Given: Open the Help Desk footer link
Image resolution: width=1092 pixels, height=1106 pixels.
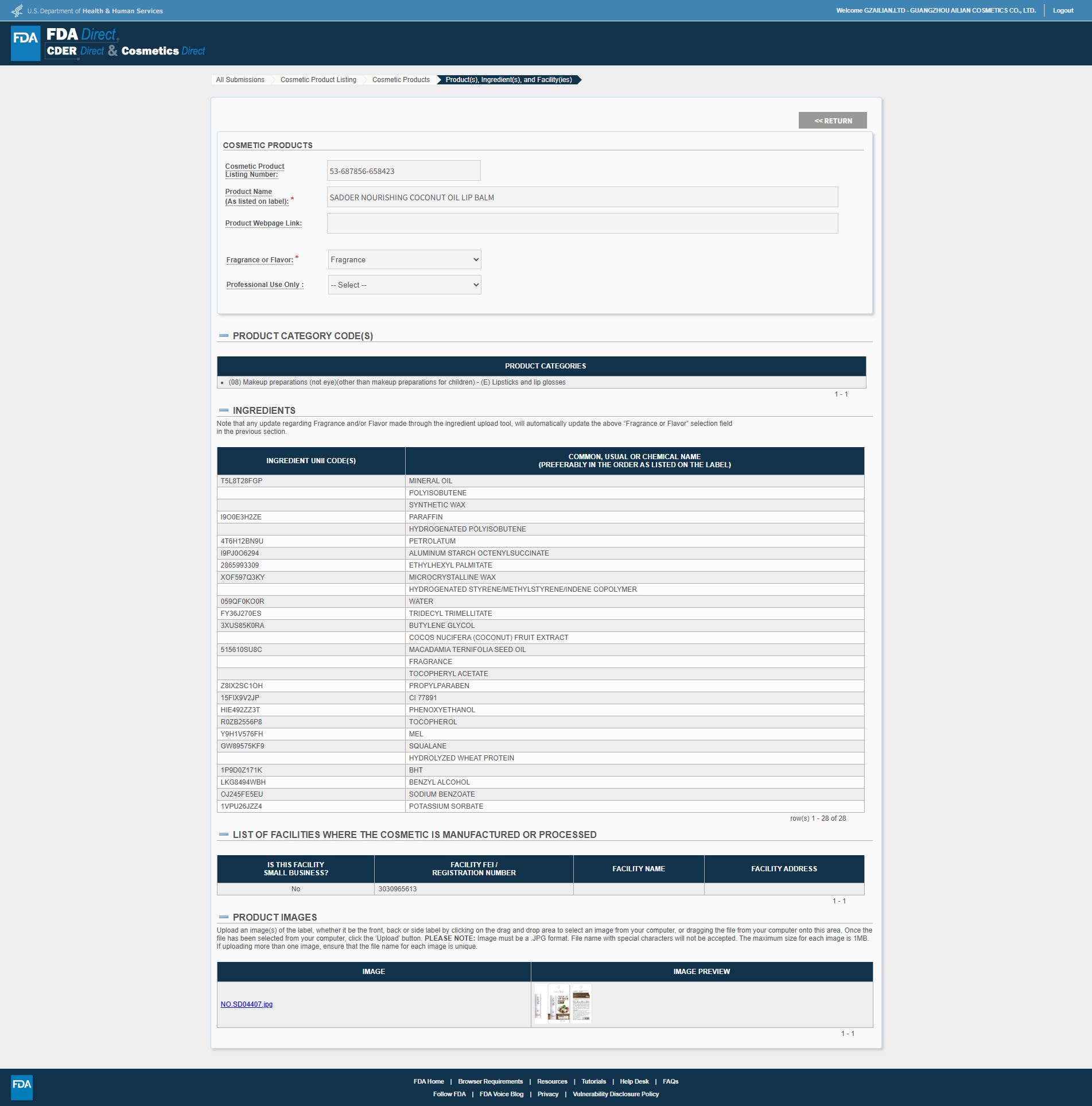Looking at the screenshot, I should 634,1081.
